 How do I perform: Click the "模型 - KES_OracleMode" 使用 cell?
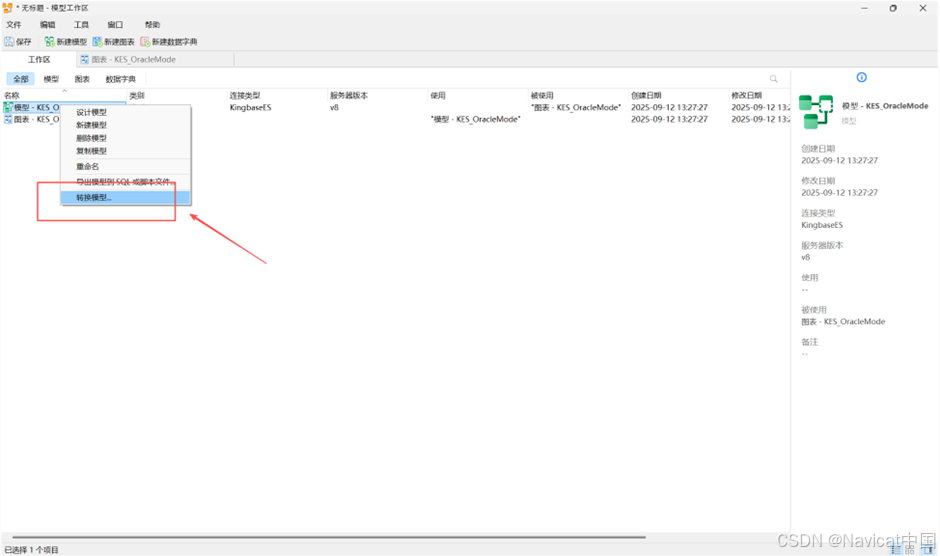coord(475,119)
